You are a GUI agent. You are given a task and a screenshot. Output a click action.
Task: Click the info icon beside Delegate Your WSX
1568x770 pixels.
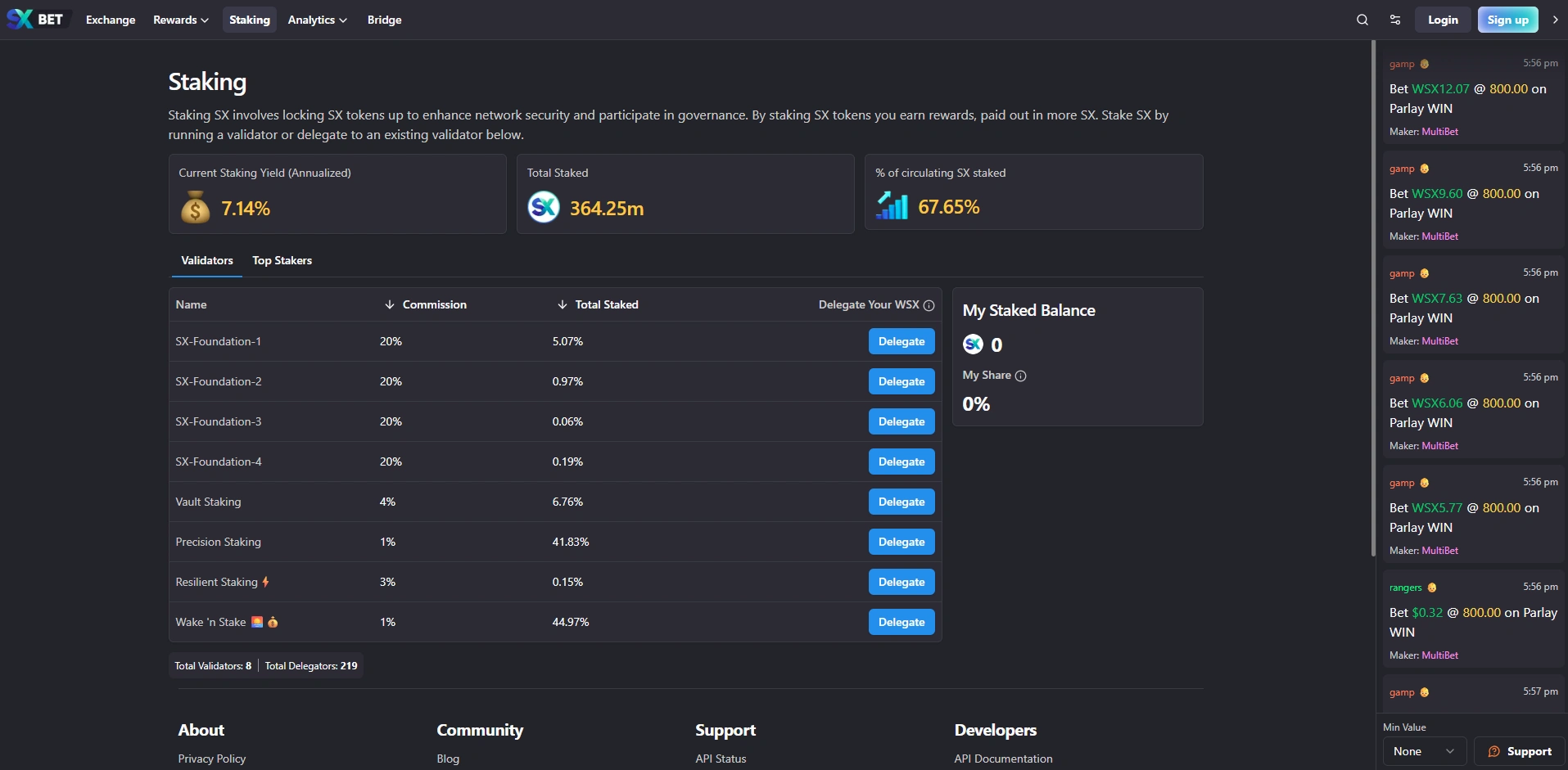pos(929,305)
